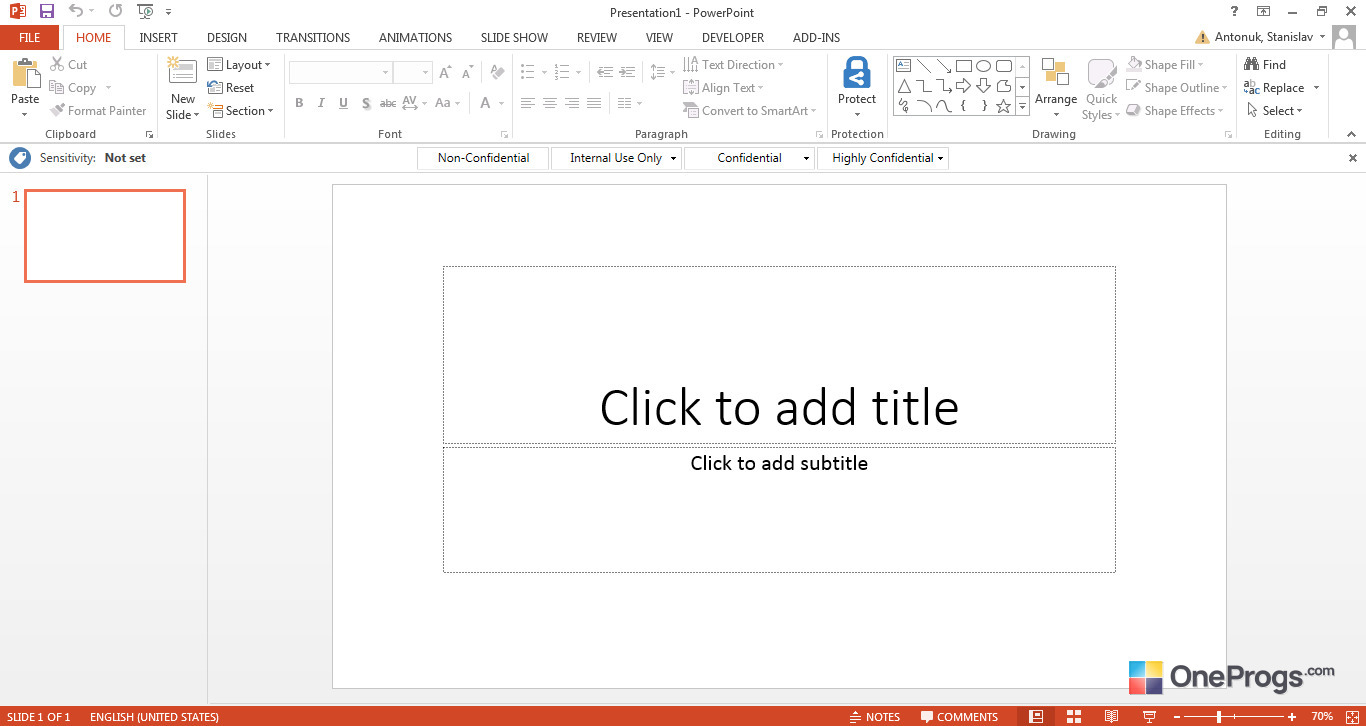Click the Help question mark icon
This screenshot has height=726, width=1366.
click(1234, 11)
